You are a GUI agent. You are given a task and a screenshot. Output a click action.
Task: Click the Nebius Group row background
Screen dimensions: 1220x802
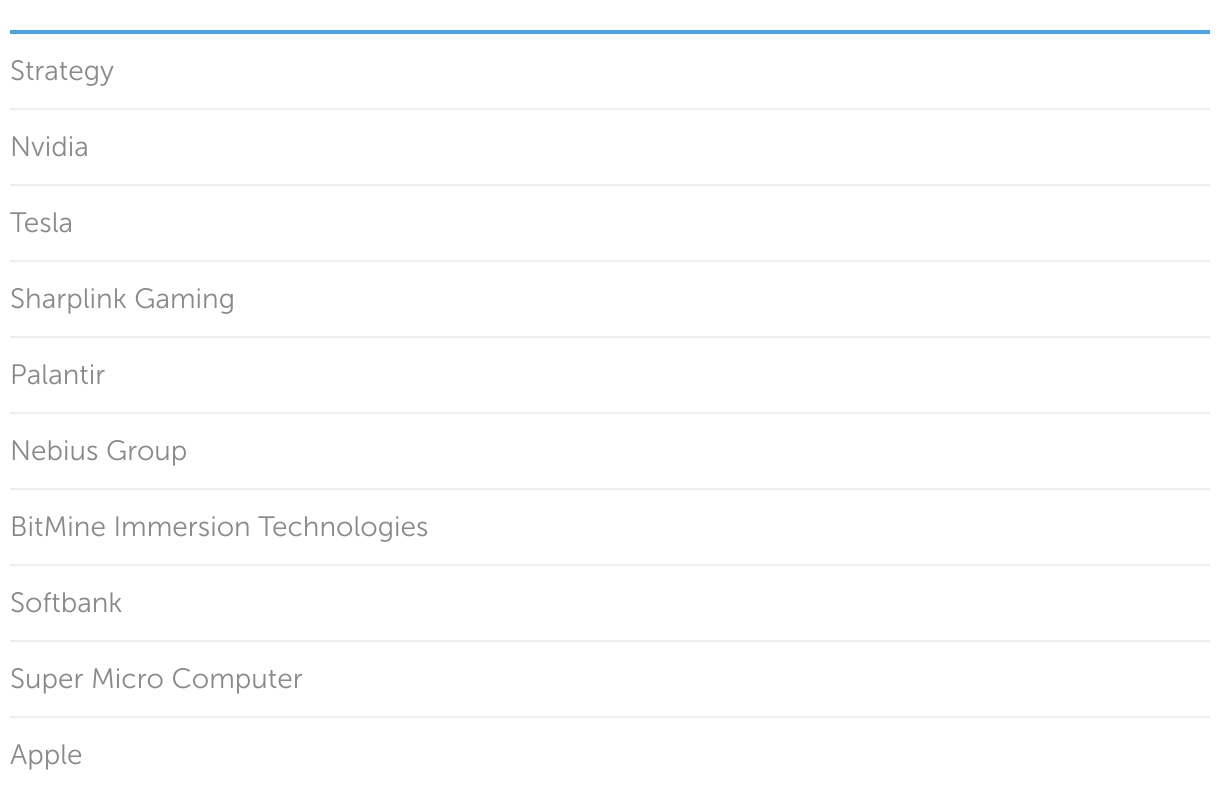tap(700, 451)
